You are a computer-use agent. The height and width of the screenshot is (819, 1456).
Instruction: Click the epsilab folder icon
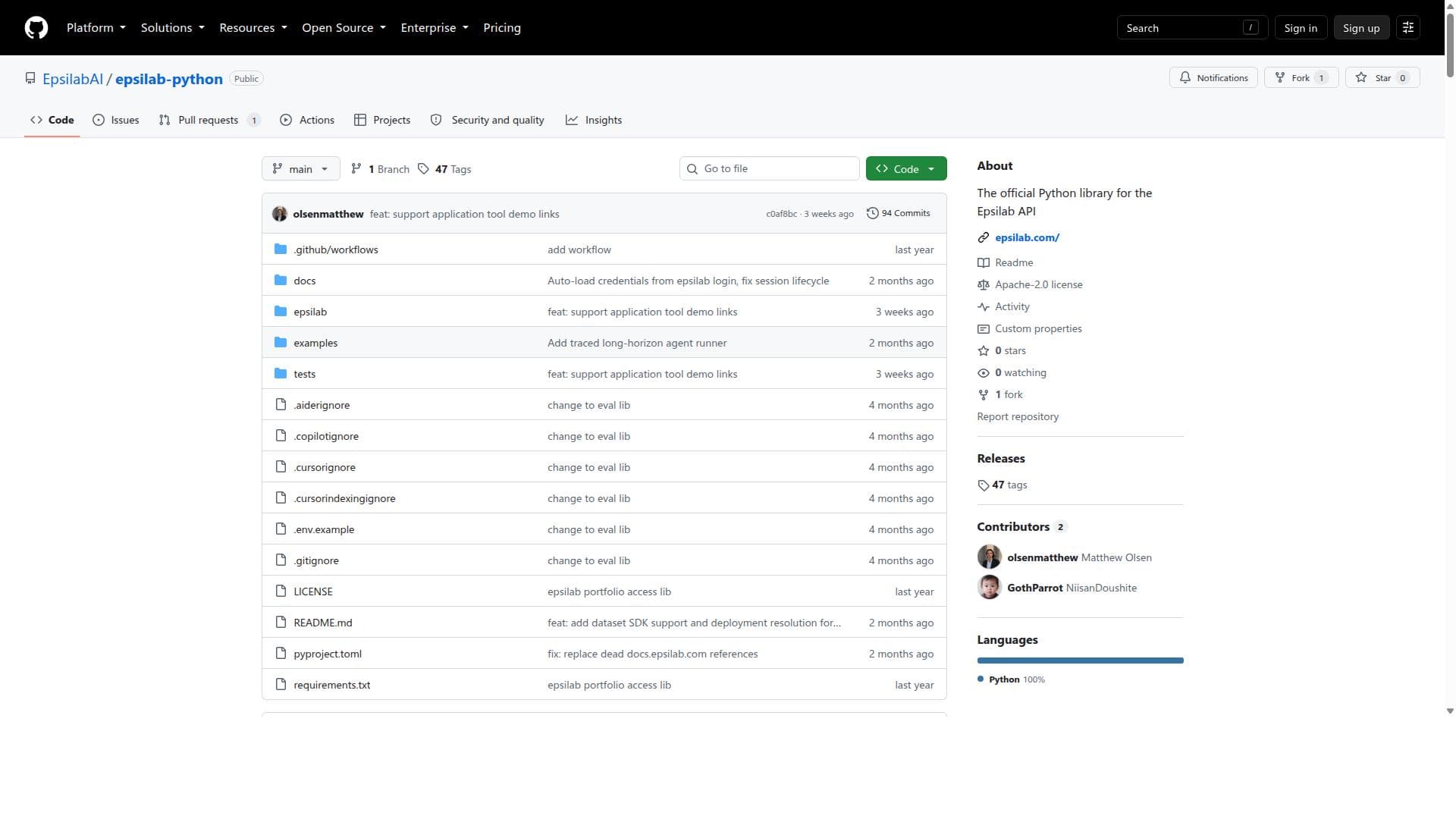pos(281,312)
